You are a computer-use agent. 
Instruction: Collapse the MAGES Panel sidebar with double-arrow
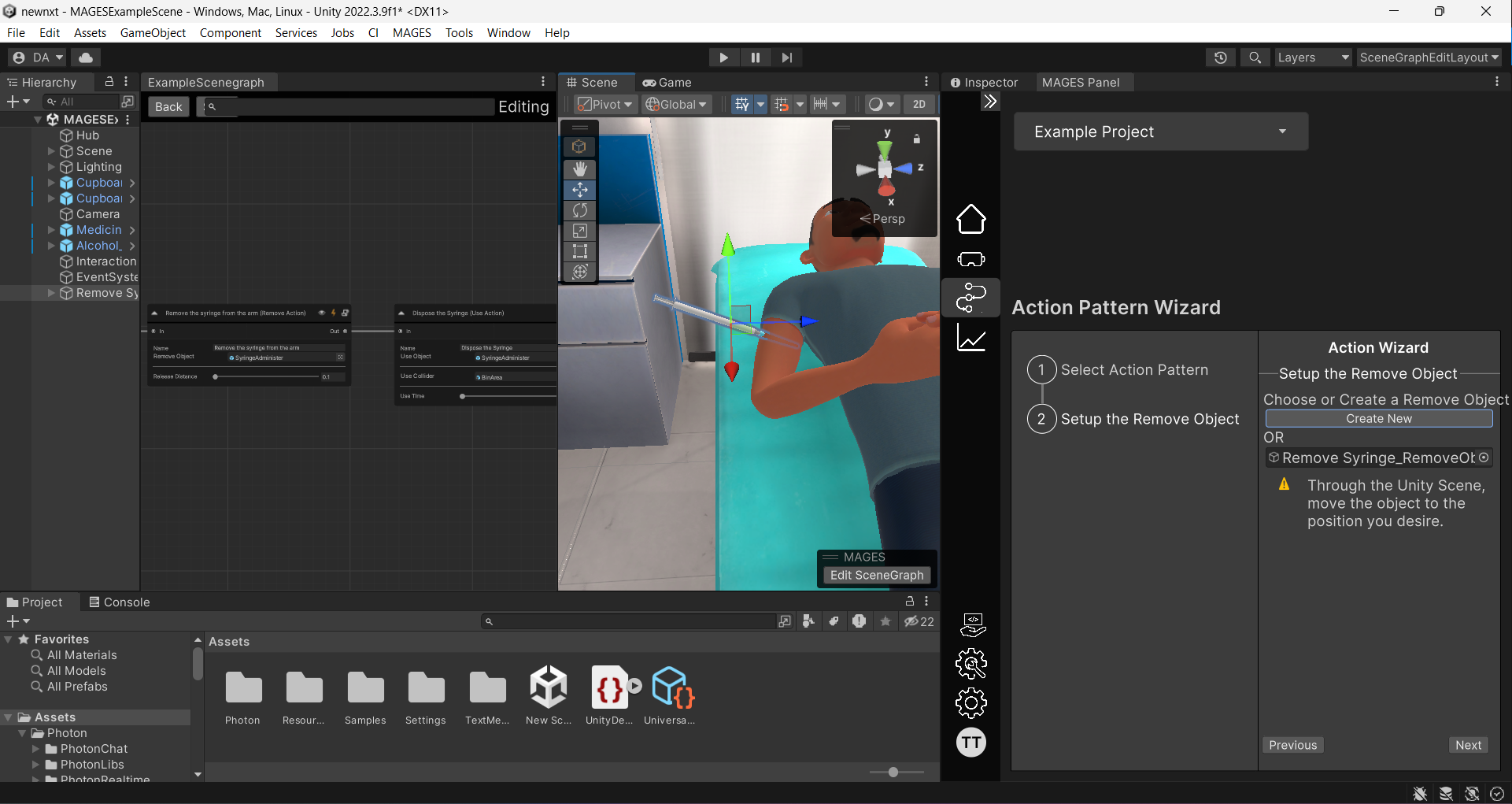990,101
